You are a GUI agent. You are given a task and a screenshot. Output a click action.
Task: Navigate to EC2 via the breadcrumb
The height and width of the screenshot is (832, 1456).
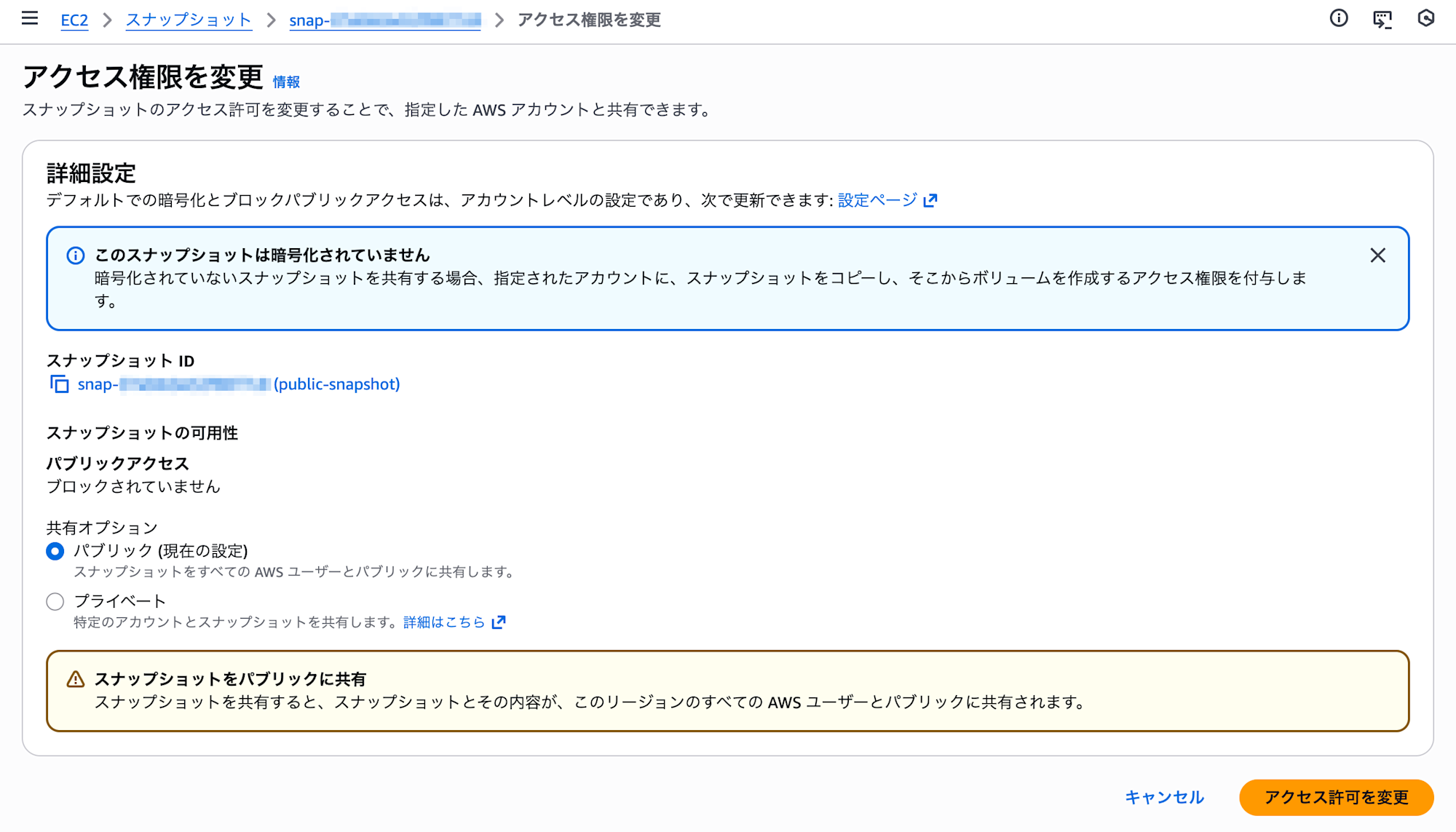click(x=74, y=20)
